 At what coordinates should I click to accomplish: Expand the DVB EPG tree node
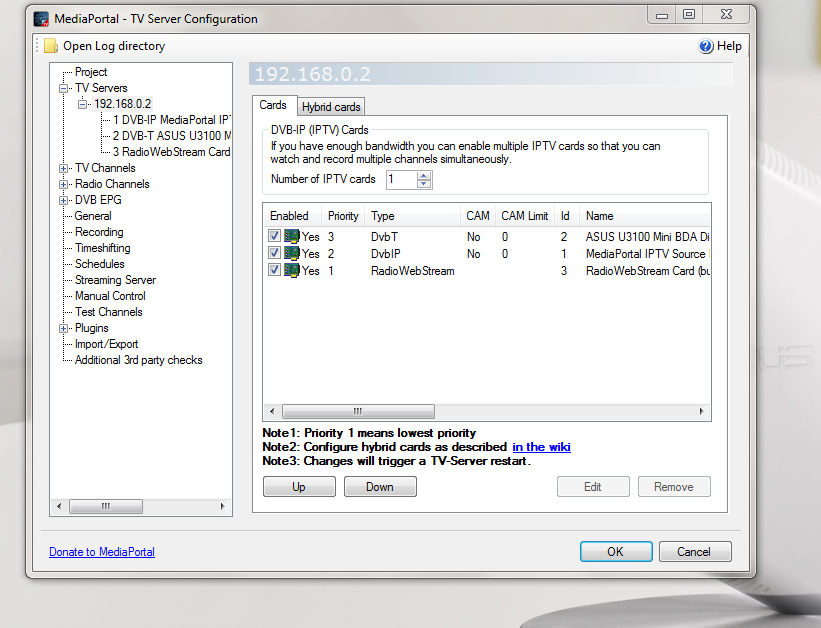tap(63, 200)
